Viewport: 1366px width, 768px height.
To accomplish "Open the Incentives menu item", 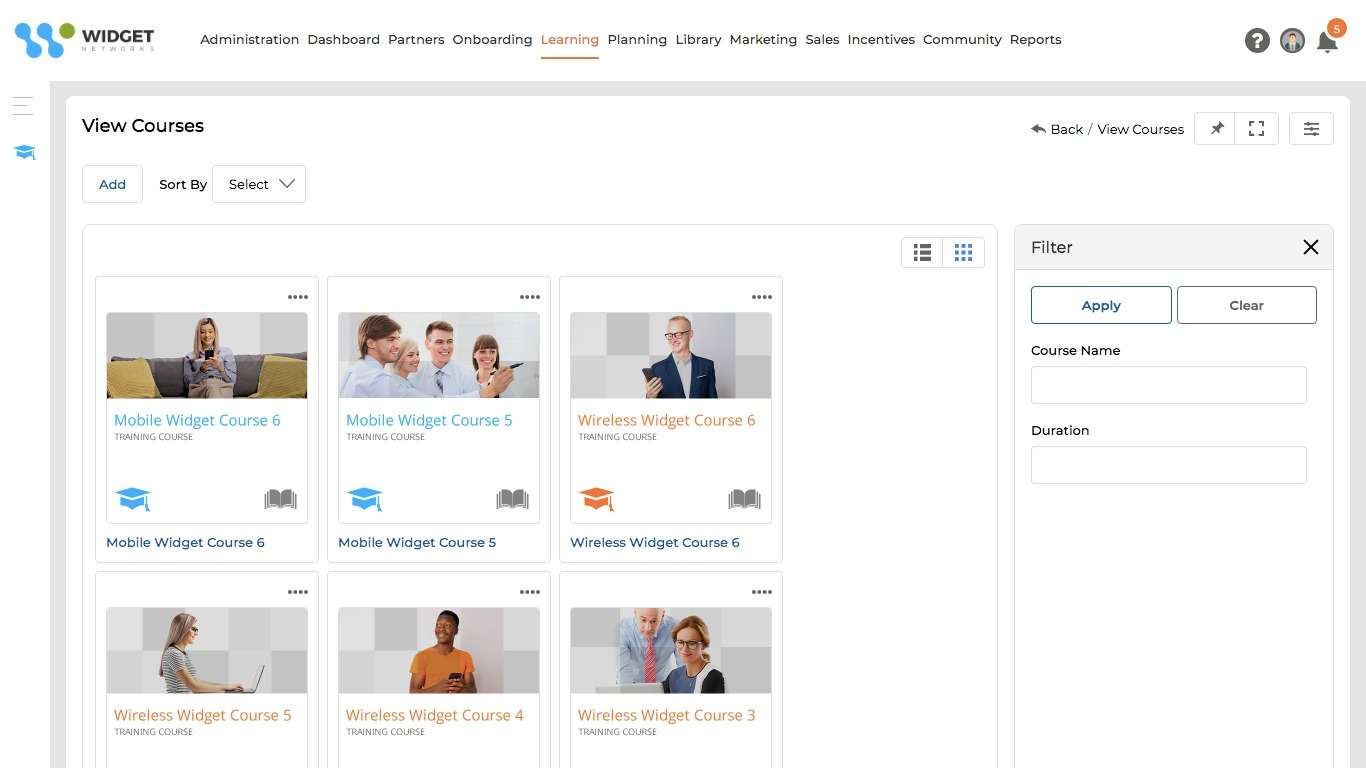I will pos(881,39).
